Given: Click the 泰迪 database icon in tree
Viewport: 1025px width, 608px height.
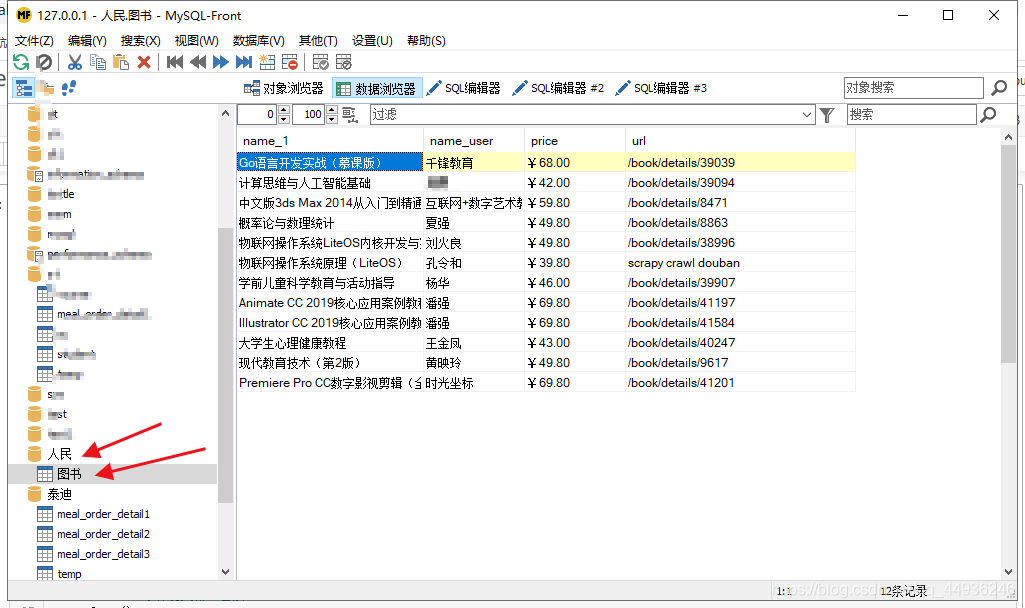Looking at the screenshot, I should [35, 494].
